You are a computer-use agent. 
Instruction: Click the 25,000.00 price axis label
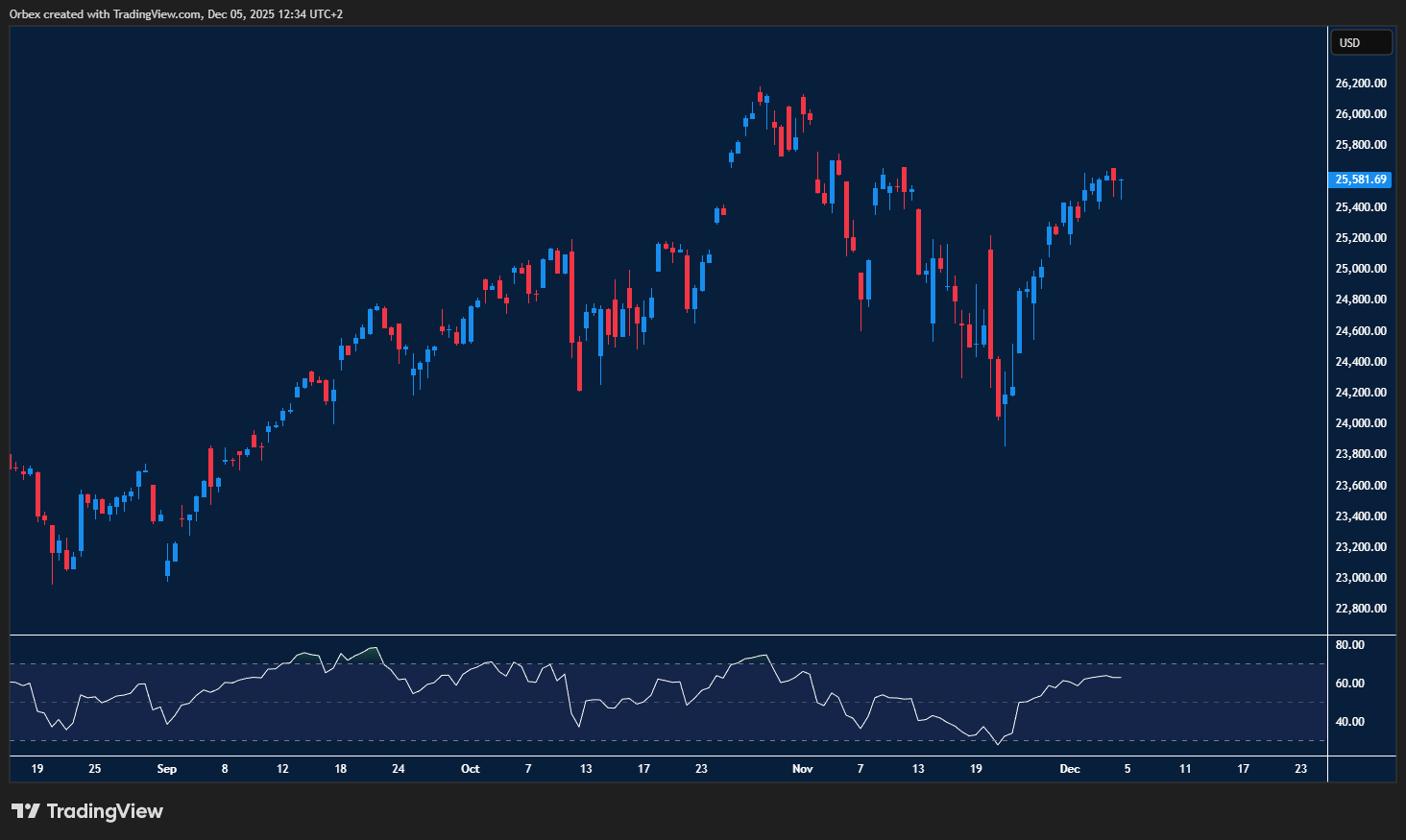coord(1361,269)
